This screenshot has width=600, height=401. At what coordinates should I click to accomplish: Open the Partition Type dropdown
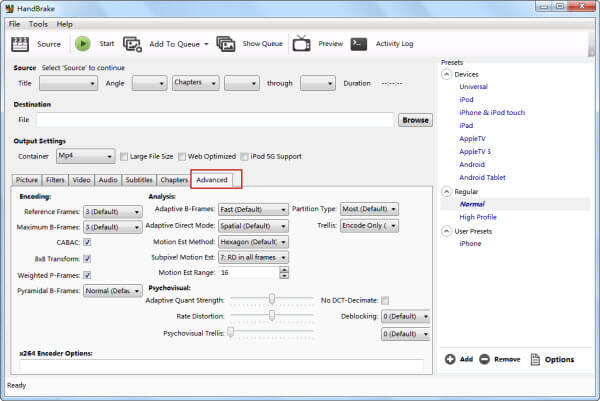pyautogui.click(x=369, y=209)
